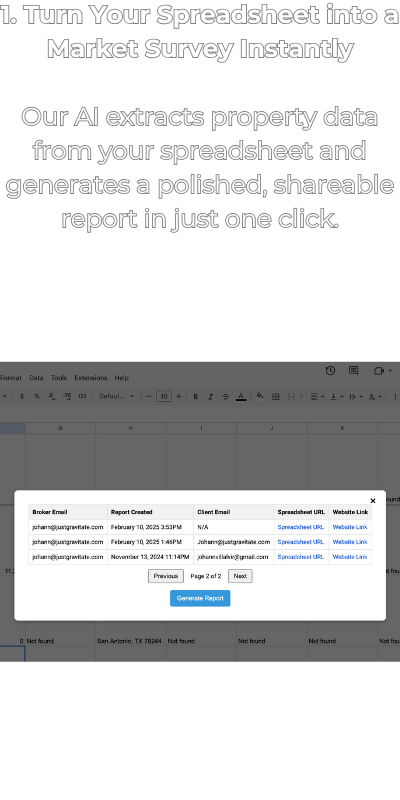Open Website Link for November 13, 2024 report
This screenshot has width=400, height=800.
(x=350, y=557)
